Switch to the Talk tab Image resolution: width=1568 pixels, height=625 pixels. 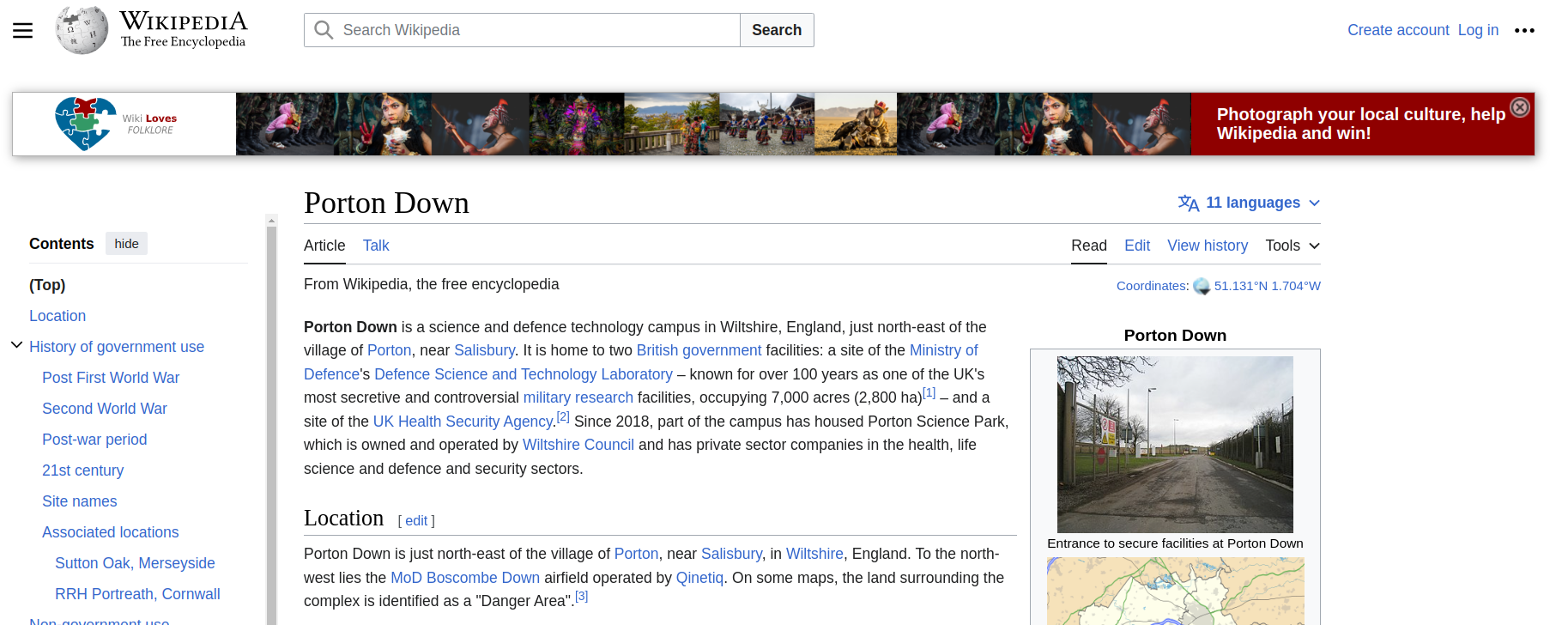[x=375, y=246]
